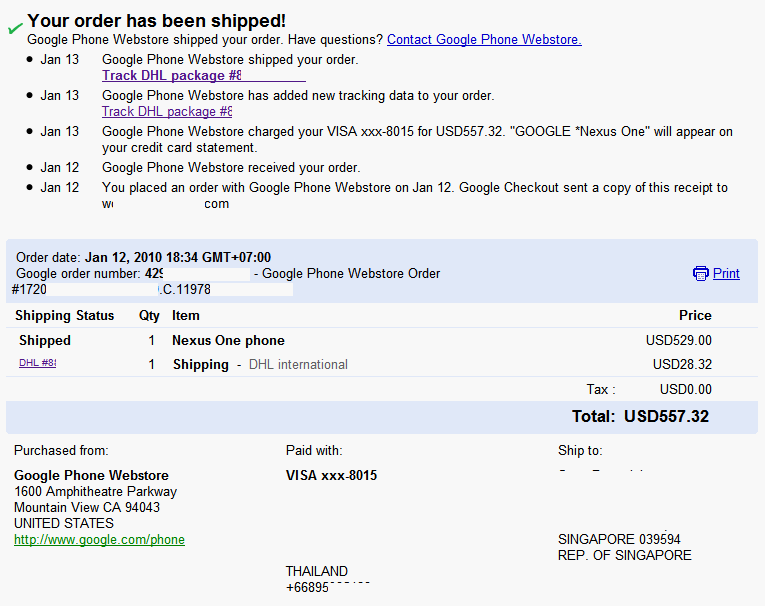Open the Print link
765x606 pixels.
[x=726, y=274]
